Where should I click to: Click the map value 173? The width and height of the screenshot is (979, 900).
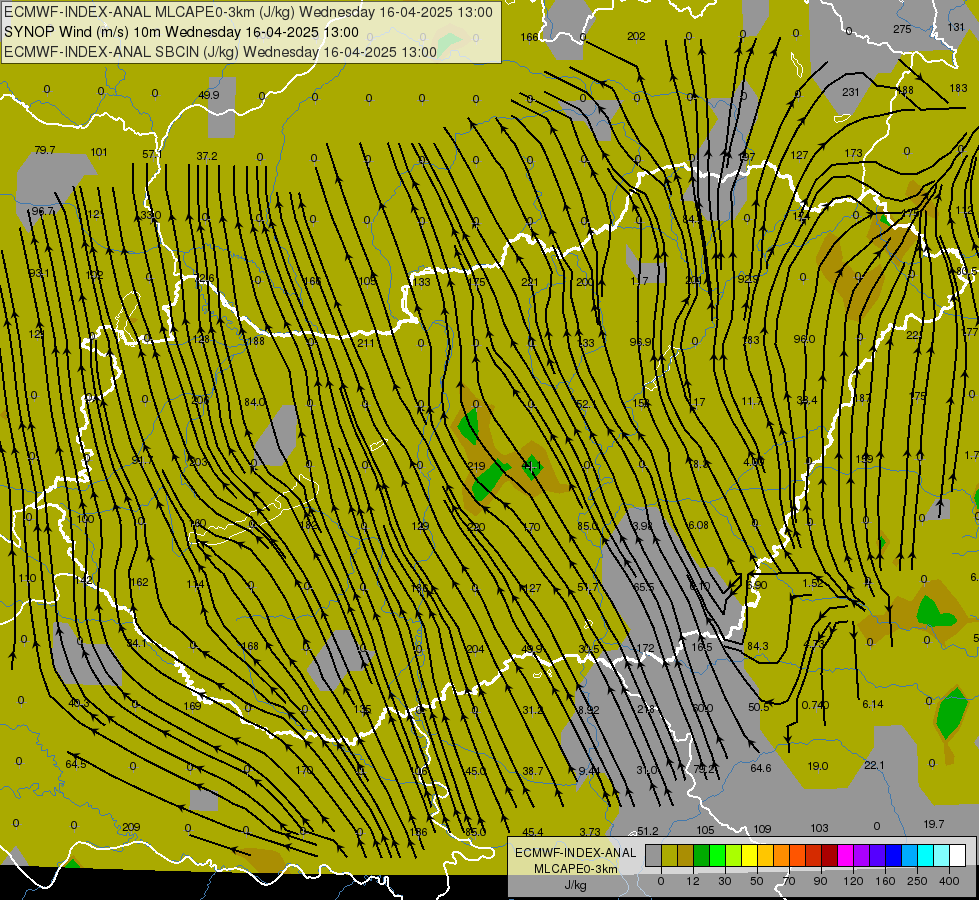tap(854, 153)
